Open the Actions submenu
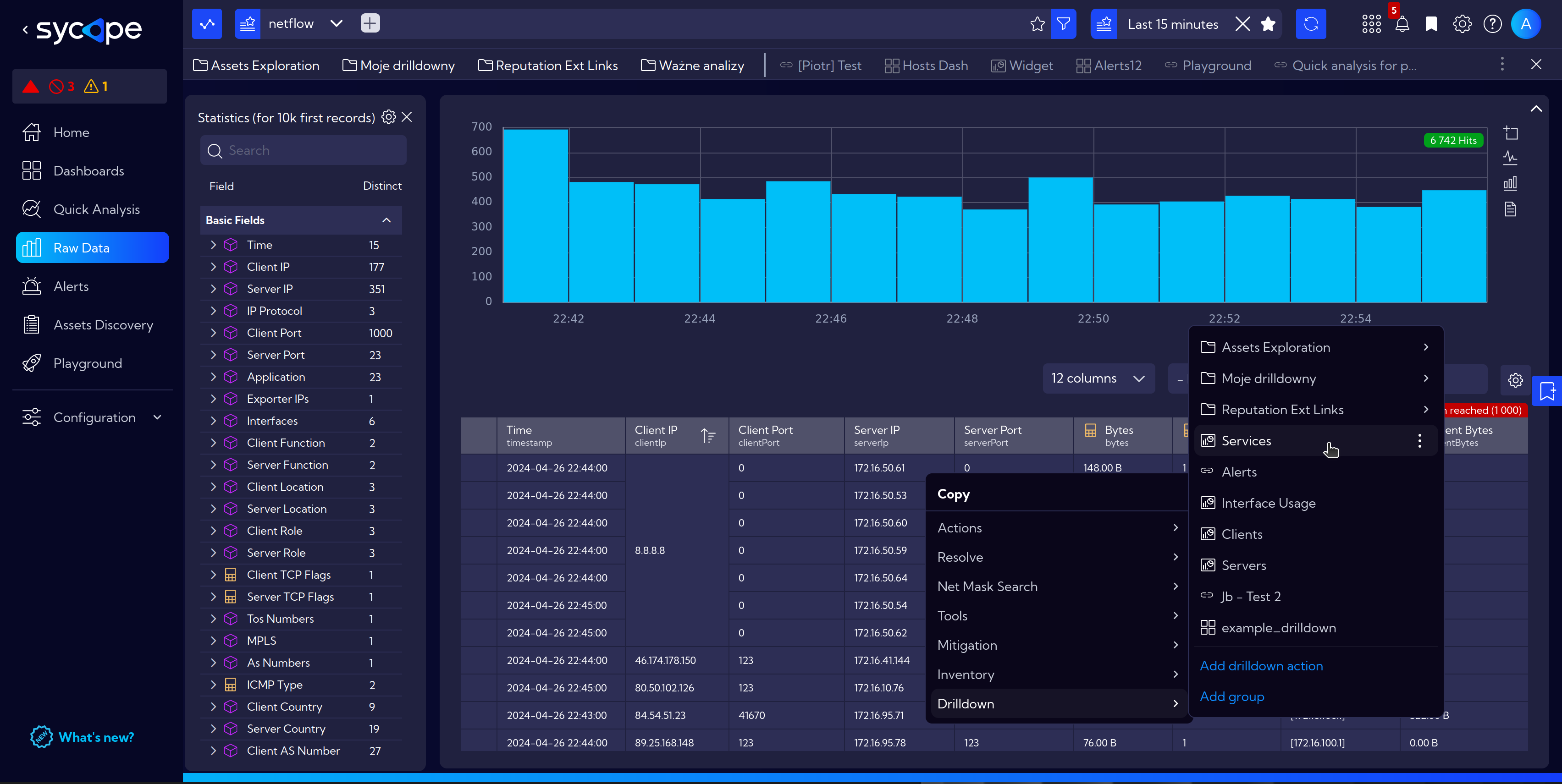 coord(1058,528)
